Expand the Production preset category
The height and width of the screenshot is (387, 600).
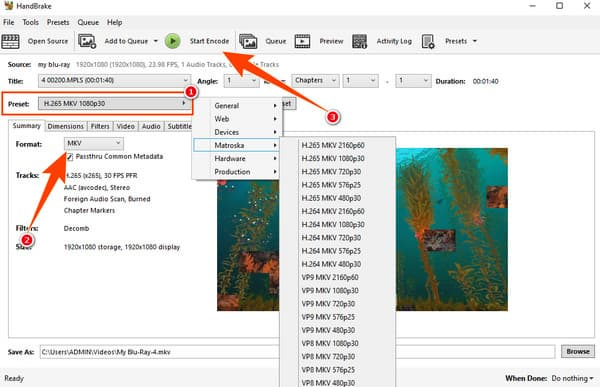[236, 172]
